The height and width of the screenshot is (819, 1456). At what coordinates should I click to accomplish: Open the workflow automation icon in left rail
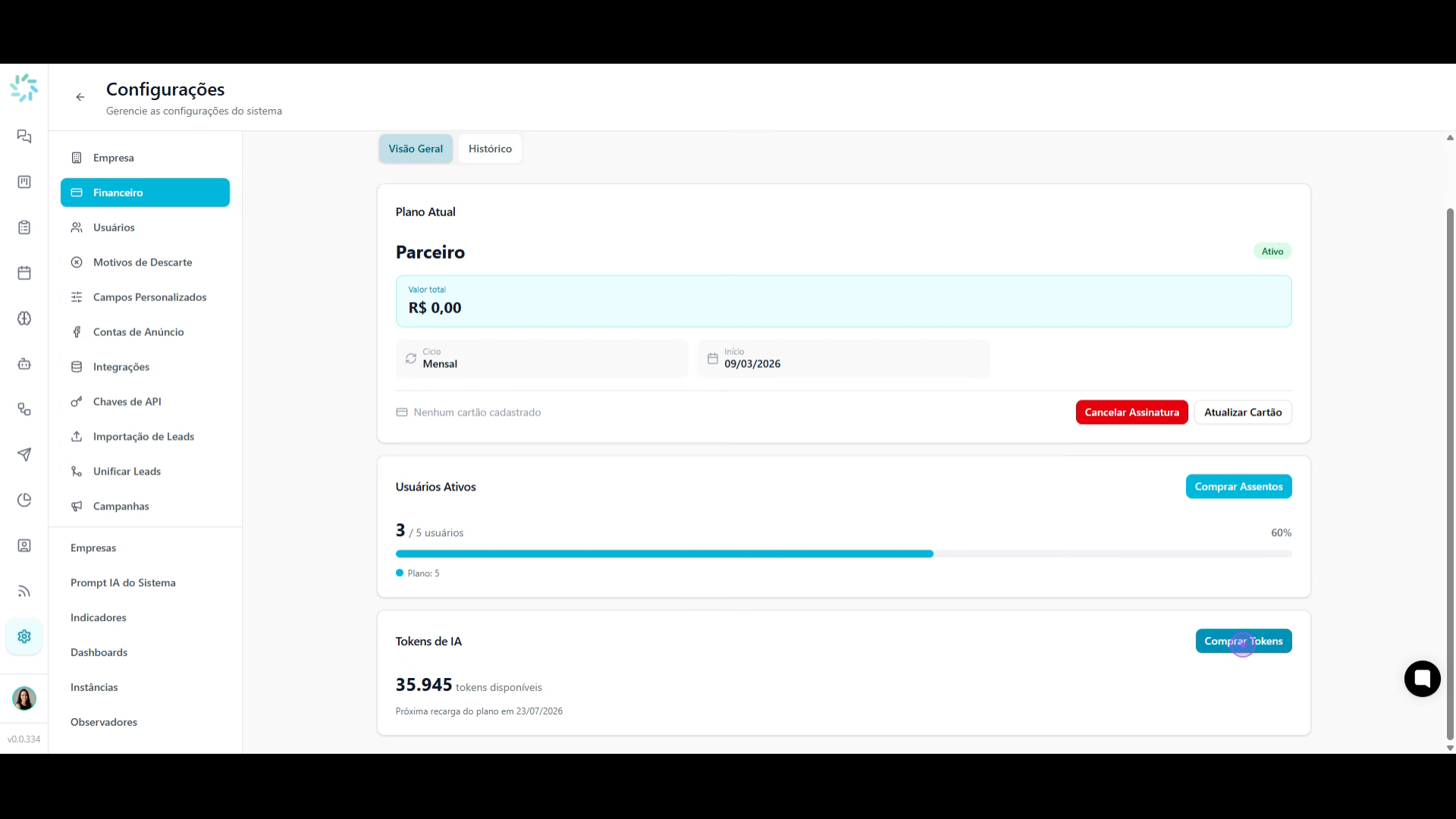[x=24, y=409]
